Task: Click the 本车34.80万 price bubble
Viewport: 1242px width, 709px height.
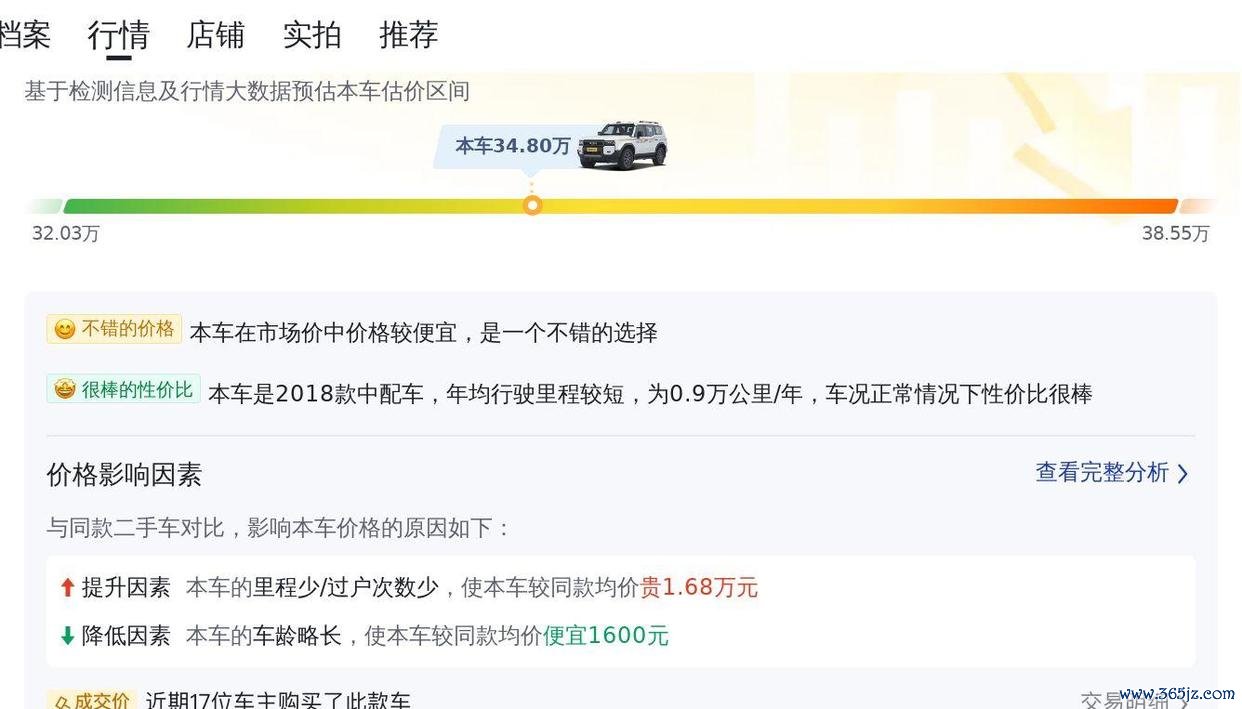Action: coord(512,146)
